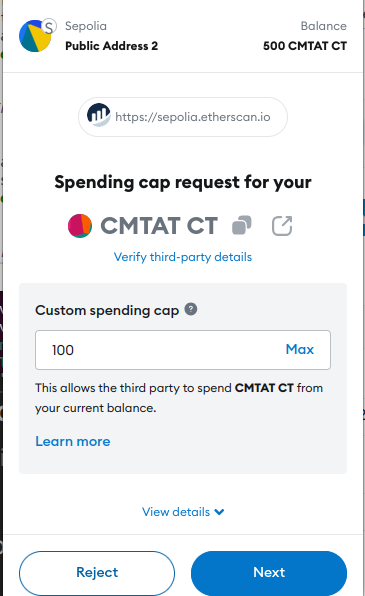365x596 pixels.
Task: Set the spending cap to Max
Action: (x=300, y=349)
